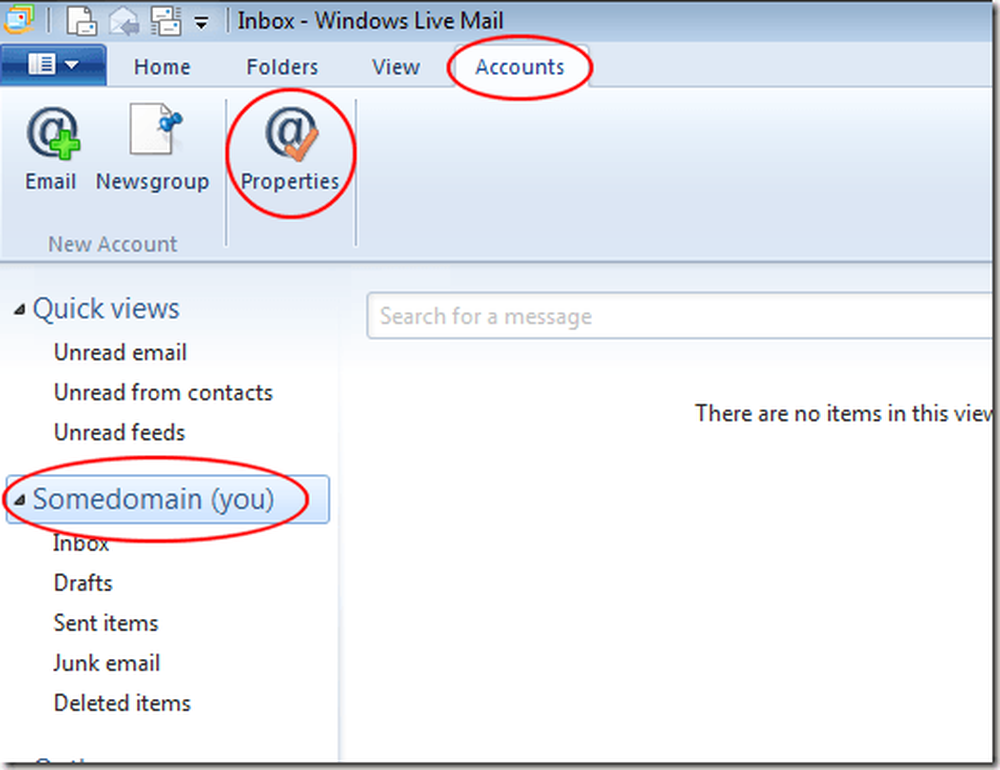Screen dimensions: 1000x770
Task: Show Unread email quick view
Action: (120, 353)
